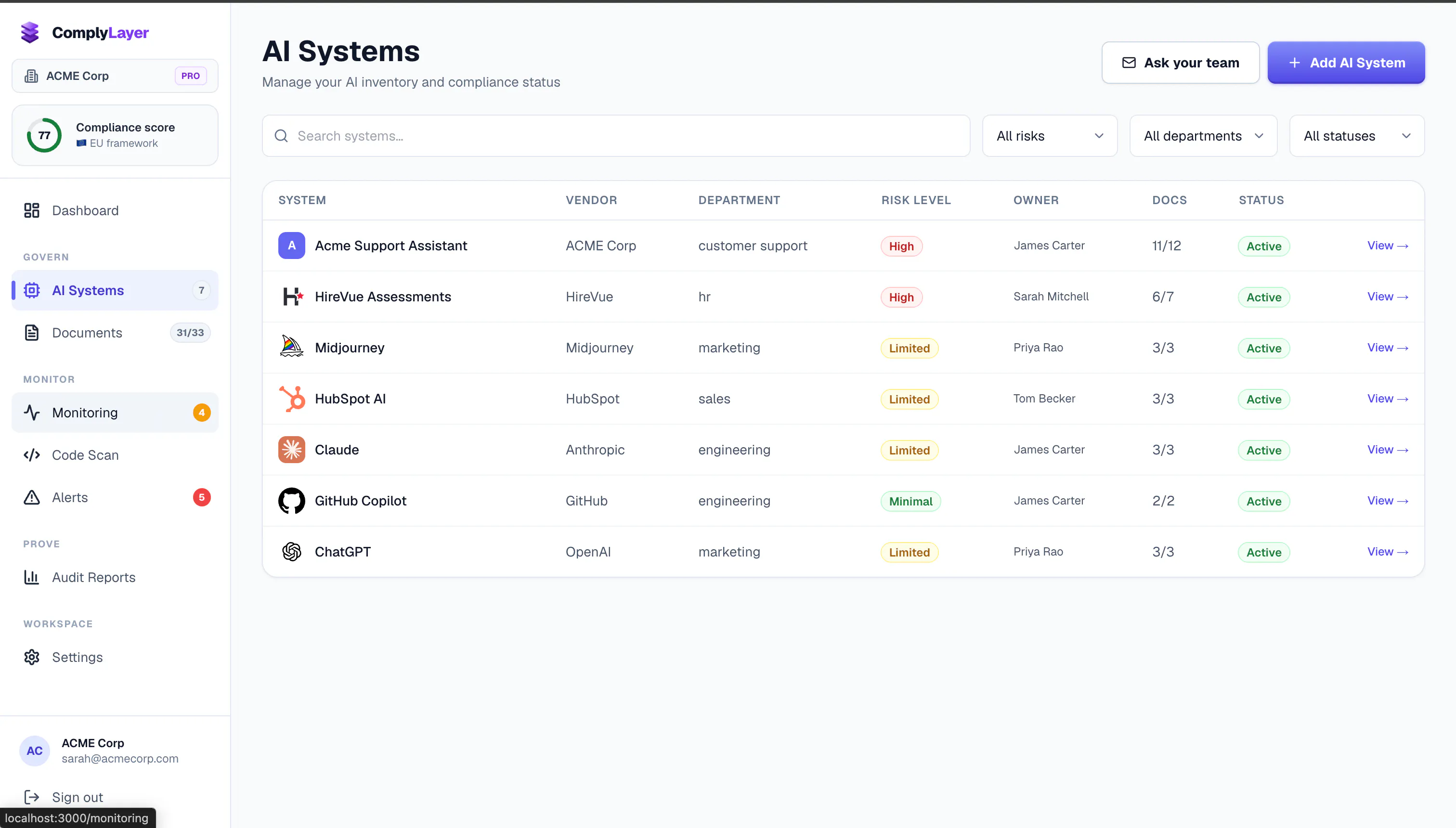The width and height of the screenshot is (1456, 828).
Task: Click the Dashboard grid icon
Action: [x=32, y=210]
